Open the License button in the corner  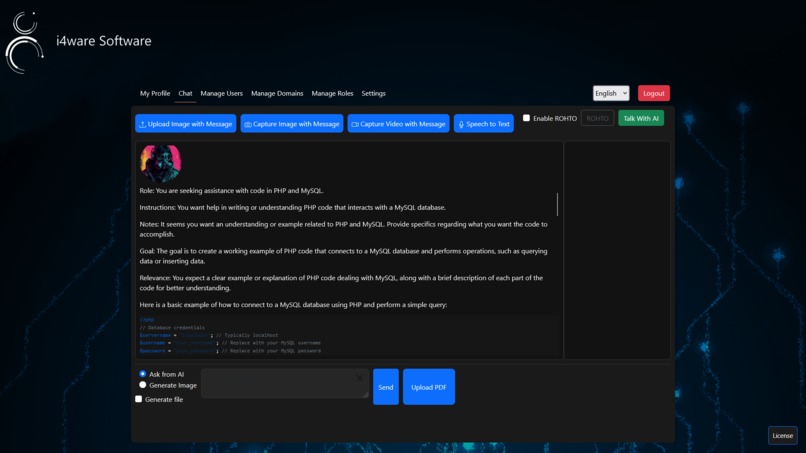782,436
